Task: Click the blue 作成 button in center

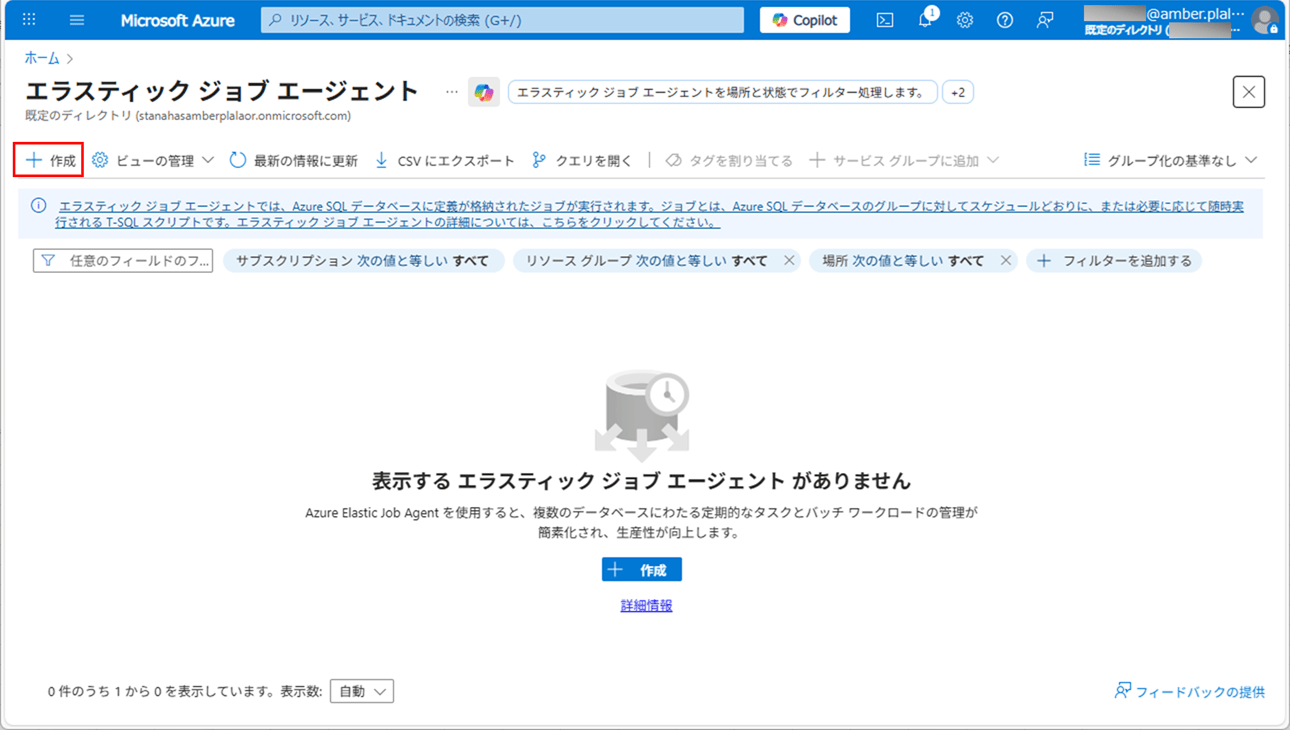Action: 642,569
